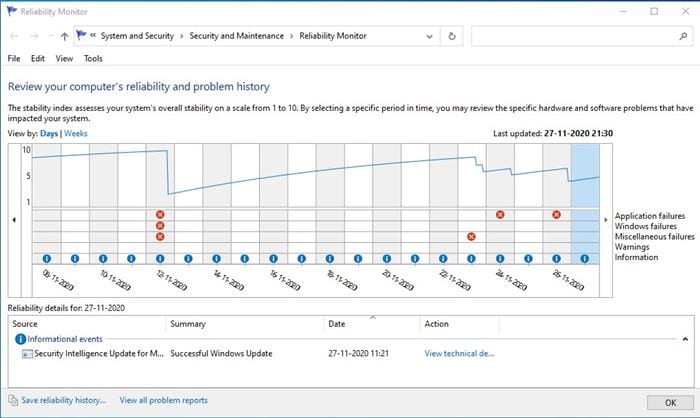Switch chart view to Days
This screenshot has height=418, width=700.
pyautogui.click(x=49, y=134)
